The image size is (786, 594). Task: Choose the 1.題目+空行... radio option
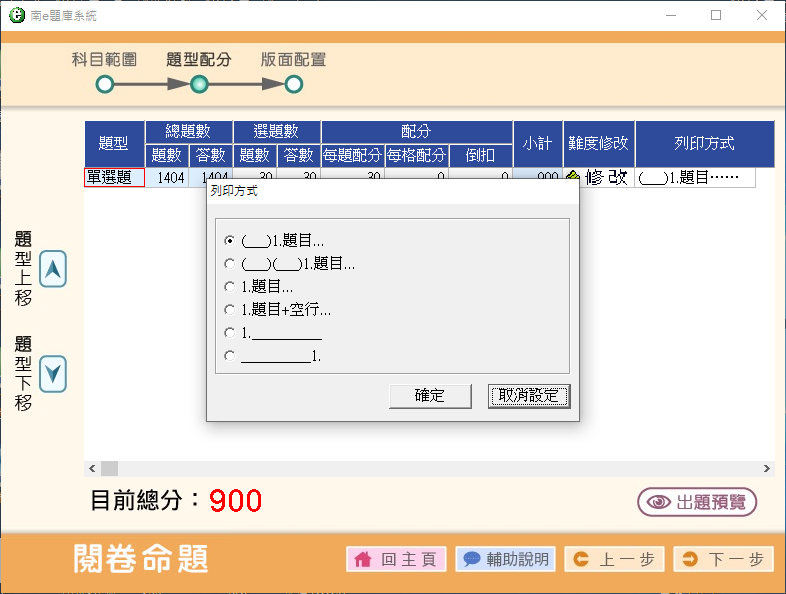coord(231,310)
